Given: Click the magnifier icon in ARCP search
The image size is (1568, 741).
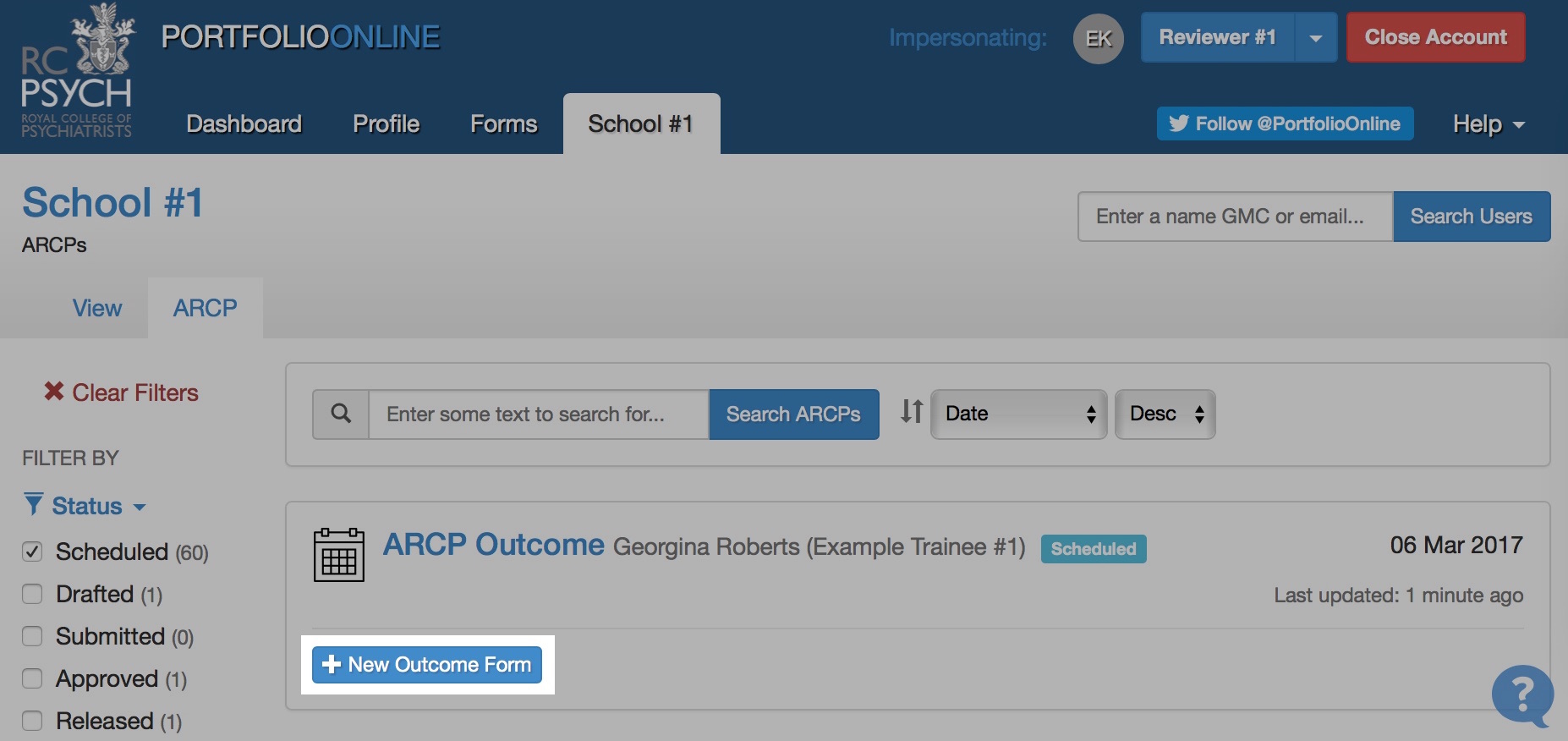Looking at the screenshot, I should pyautogui.click(x=341, y=414).
